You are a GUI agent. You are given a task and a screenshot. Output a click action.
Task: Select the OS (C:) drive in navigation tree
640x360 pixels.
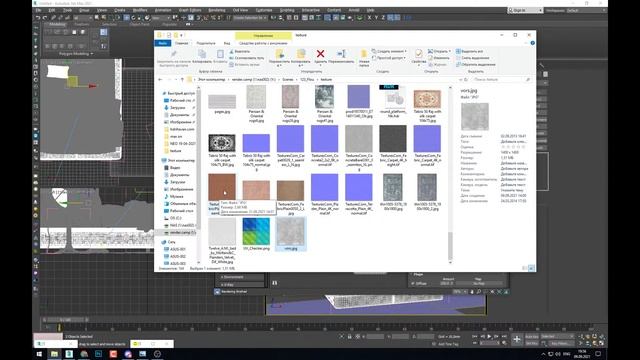coord(173,218)
